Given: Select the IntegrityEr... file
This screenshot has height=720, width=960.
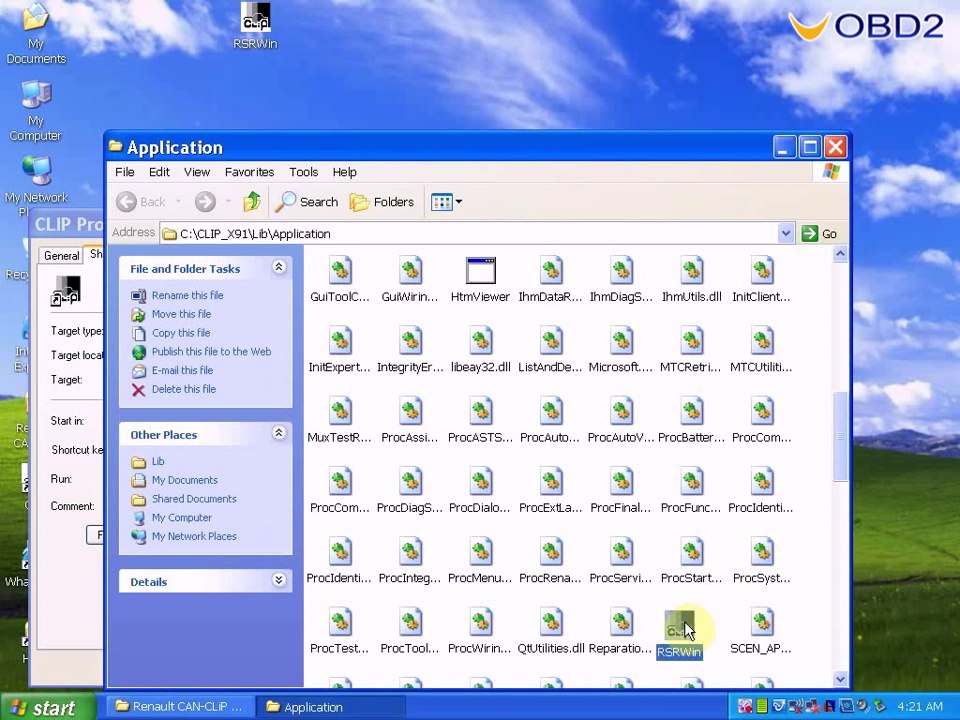Looking at the screenshot, I should 410,350.
